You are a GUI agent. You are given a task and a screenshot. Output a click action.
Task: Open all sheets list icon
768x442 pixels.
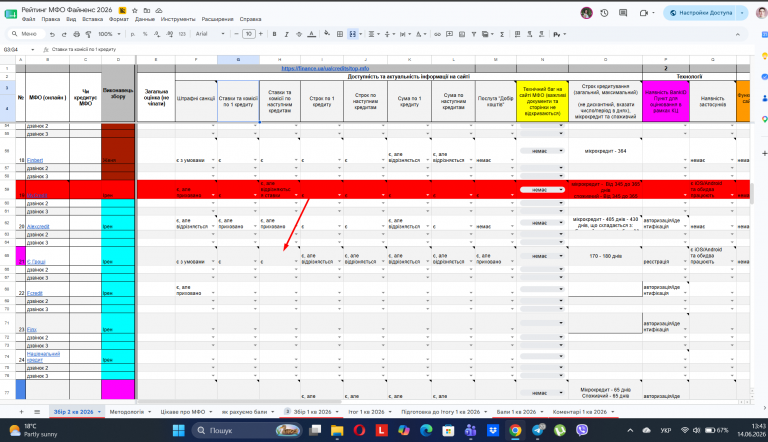(37, 412)
